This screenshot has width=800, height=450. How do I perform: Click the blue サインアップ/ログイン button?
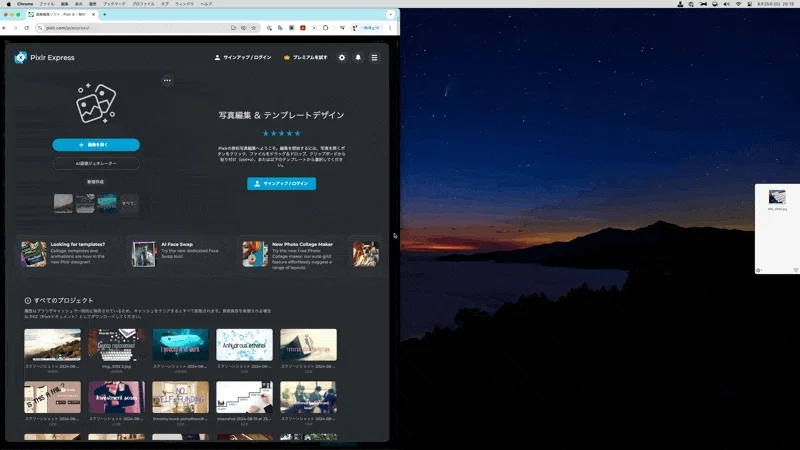[282, 184]
